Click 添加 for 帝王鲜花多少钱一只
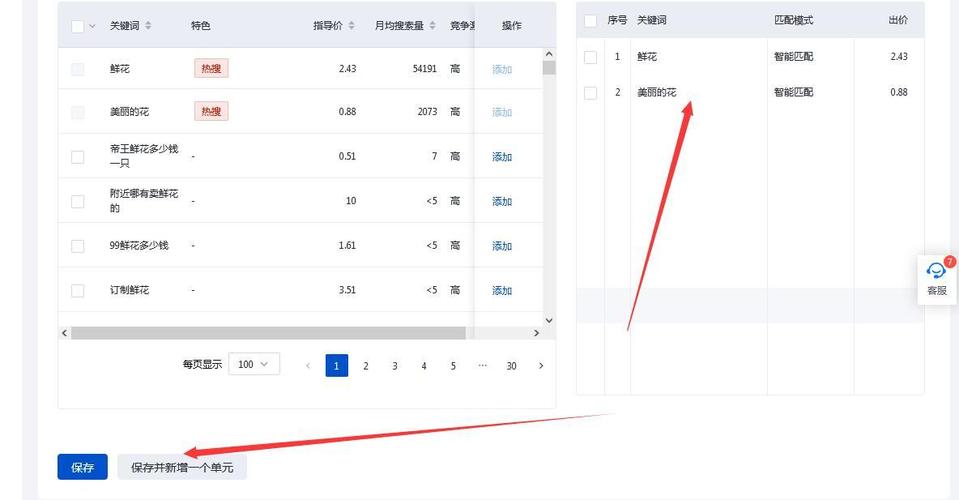Screen dimensions: 959x500 coord(502,156)
